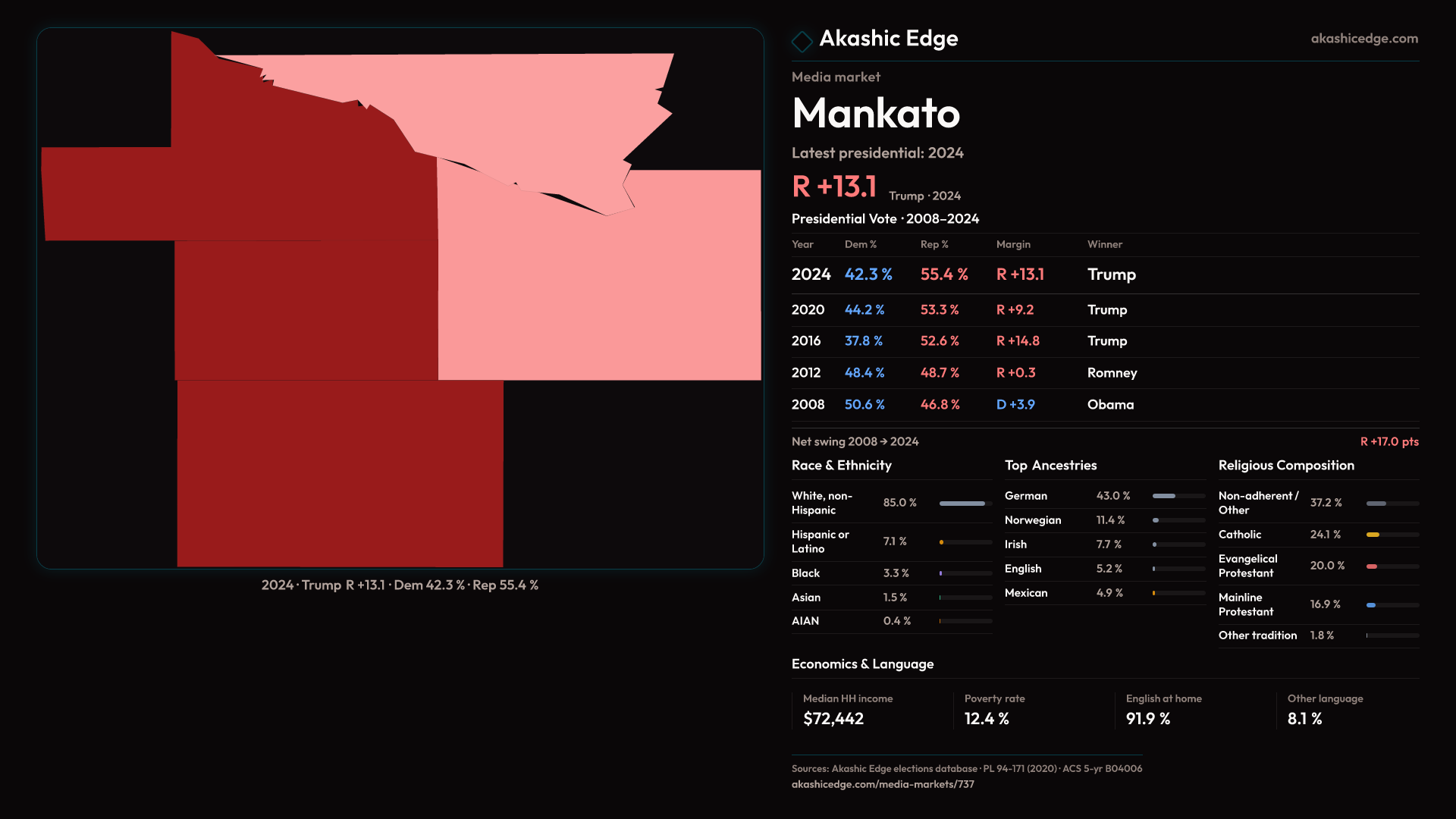Click the Margin column header
1456x819 pixels.
1012,244
